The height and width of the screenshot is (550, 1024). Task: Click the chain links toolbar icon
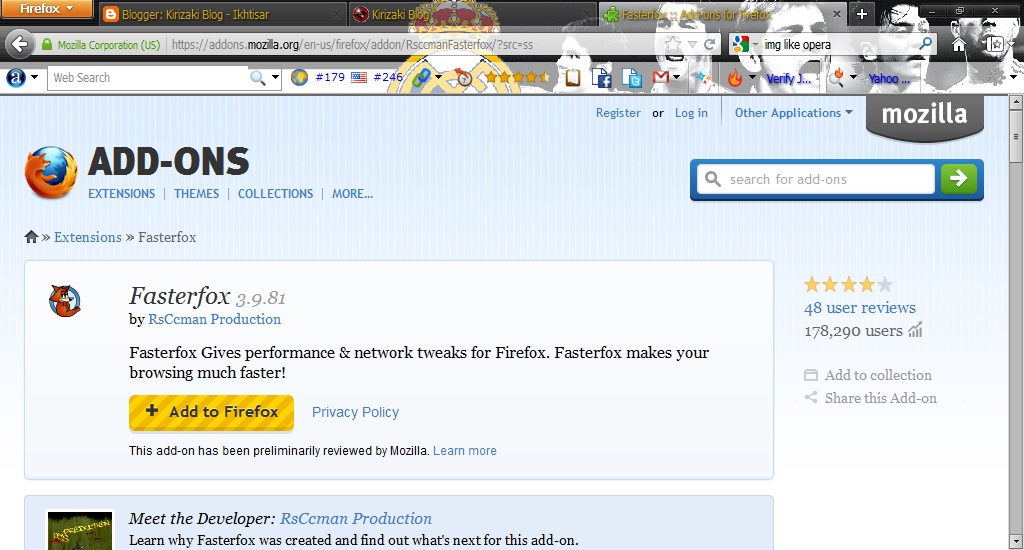(421, 78)
